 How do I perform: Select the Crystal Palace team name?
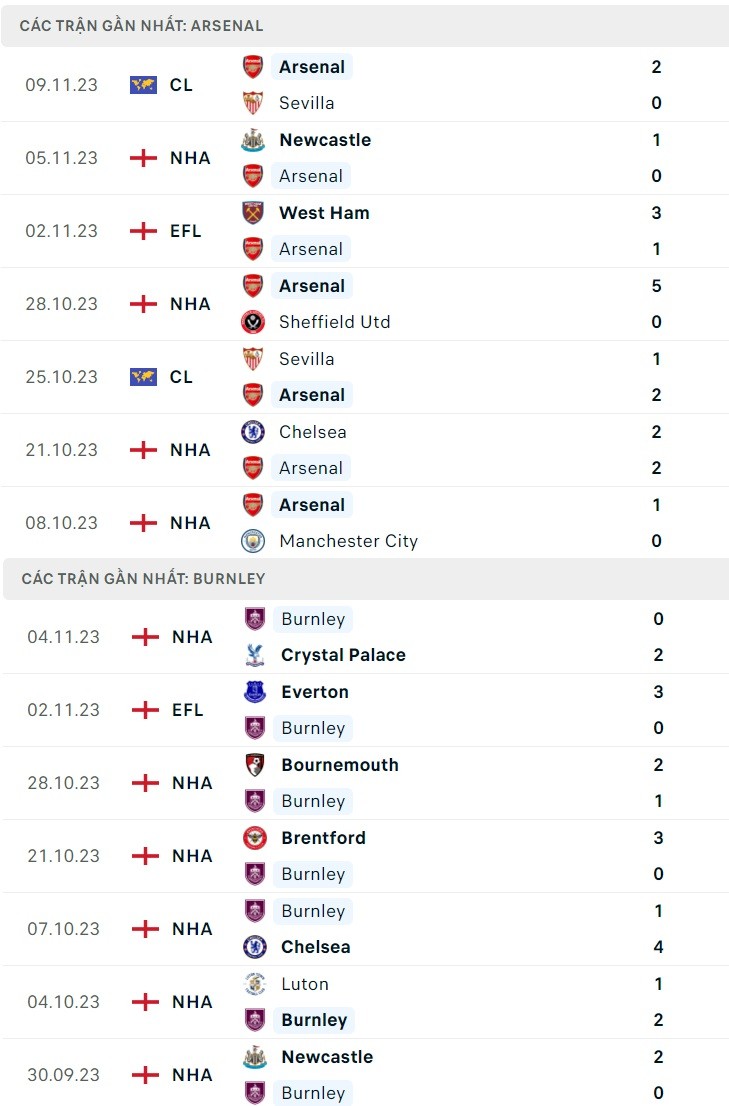click(x=343, y=655)
